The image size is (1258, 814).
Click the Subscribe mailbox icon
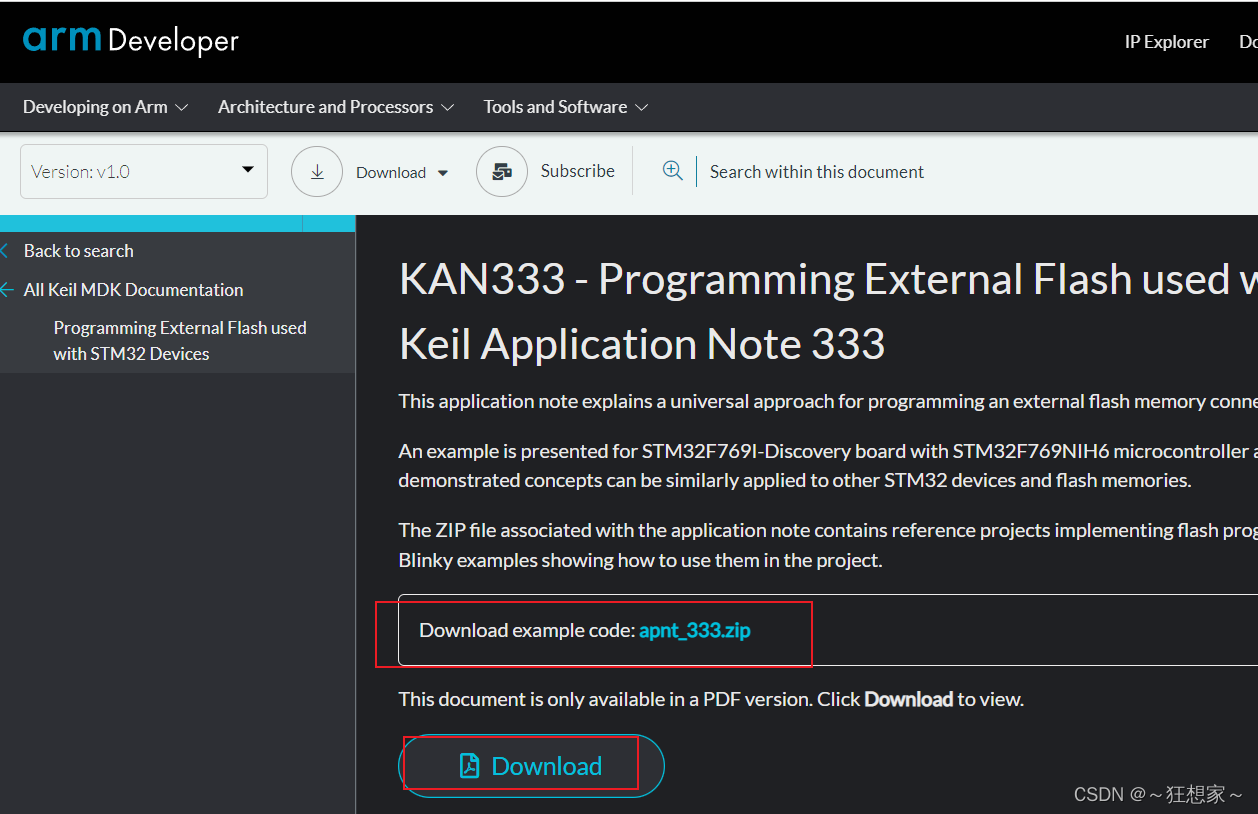tap(502, 172)
